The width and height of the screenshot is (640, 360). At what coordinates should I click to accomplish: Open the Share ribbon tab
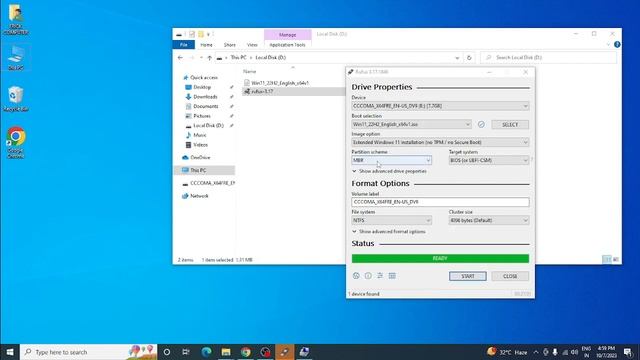pyautogui.click(x=229, y=45)
